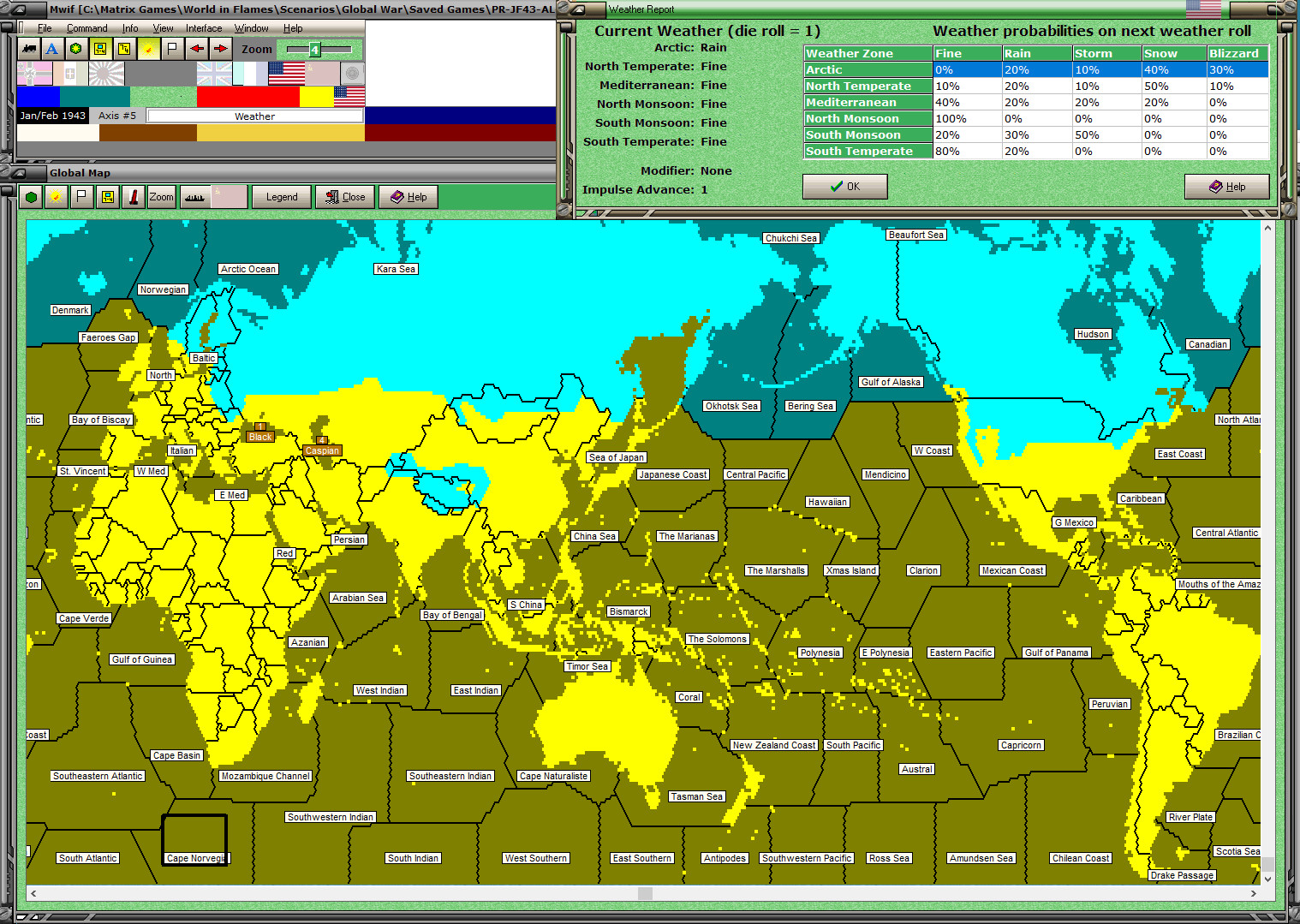Image resolution: width=1300 pixels, height=924 pixels.
Task: Click the map's vertical scrollbar down arrow
Action: pos(1268,878)
